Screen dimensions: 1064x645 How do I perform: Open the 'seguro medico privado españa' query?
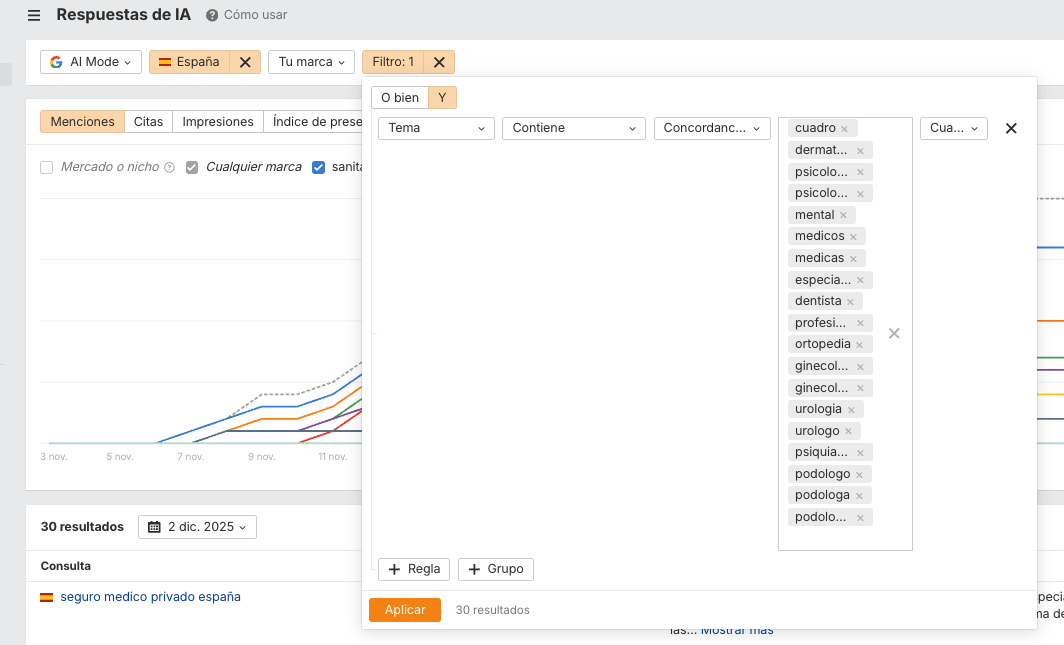click(x=150, y=597)
